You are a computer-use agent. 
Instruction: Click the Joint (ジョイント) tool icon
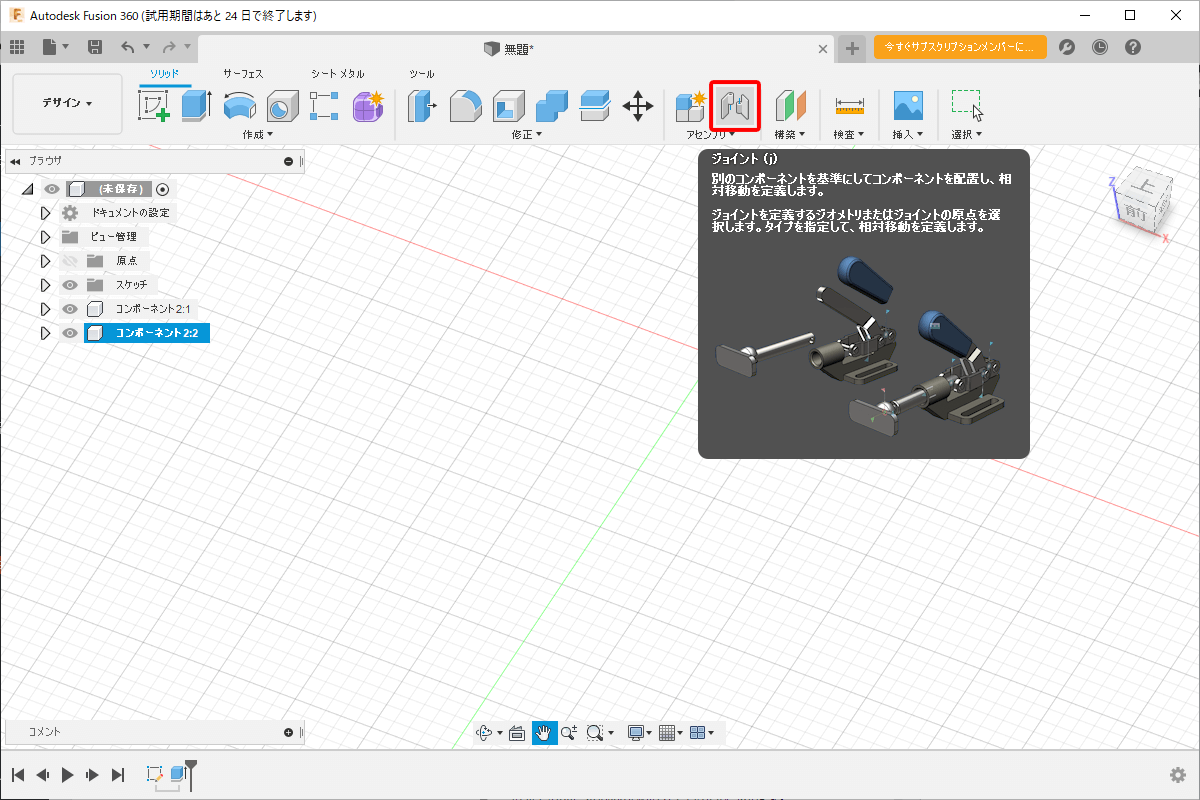pyautogui.click(x=735, y=105)
